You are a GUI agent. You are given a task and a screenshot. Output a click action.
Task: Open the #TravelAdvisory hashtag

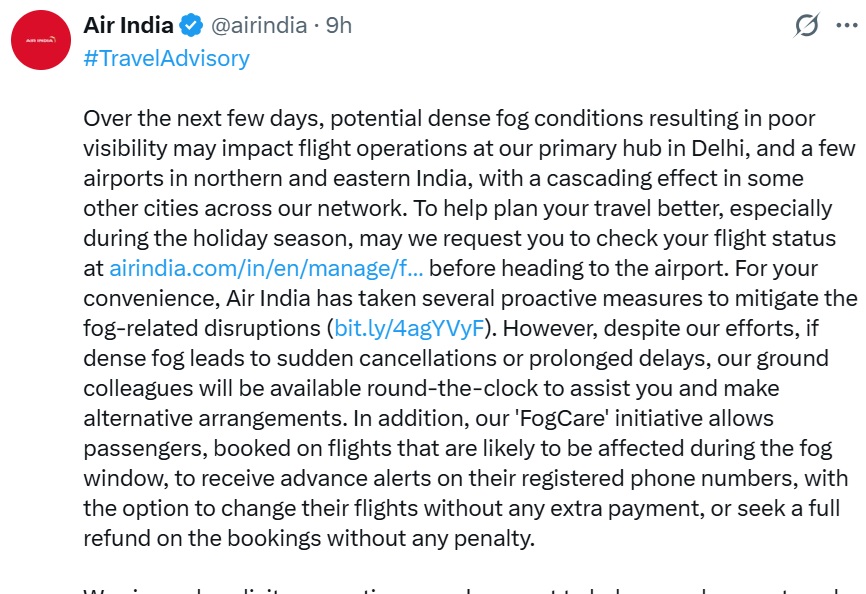166,57
